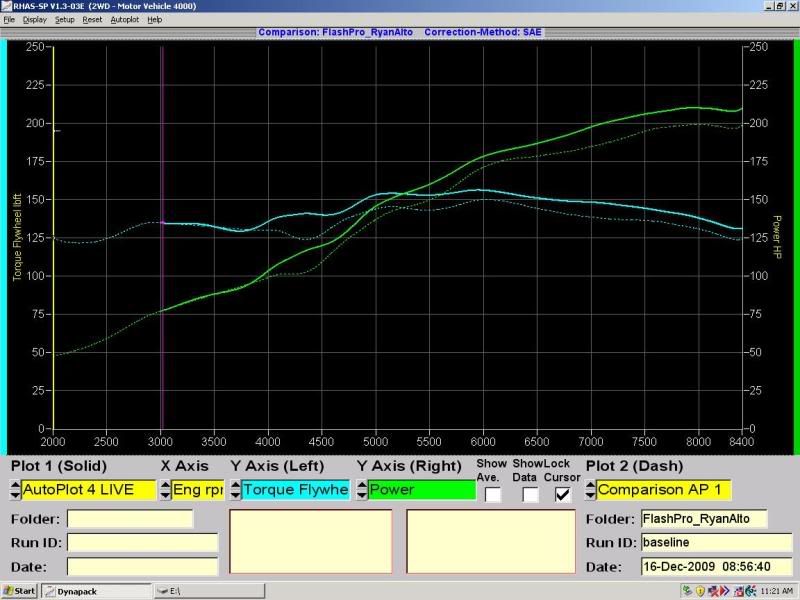The height and width of the screenshot is (600, 800).
Task: Open the Display menu
Action: [x=34, y=20]
